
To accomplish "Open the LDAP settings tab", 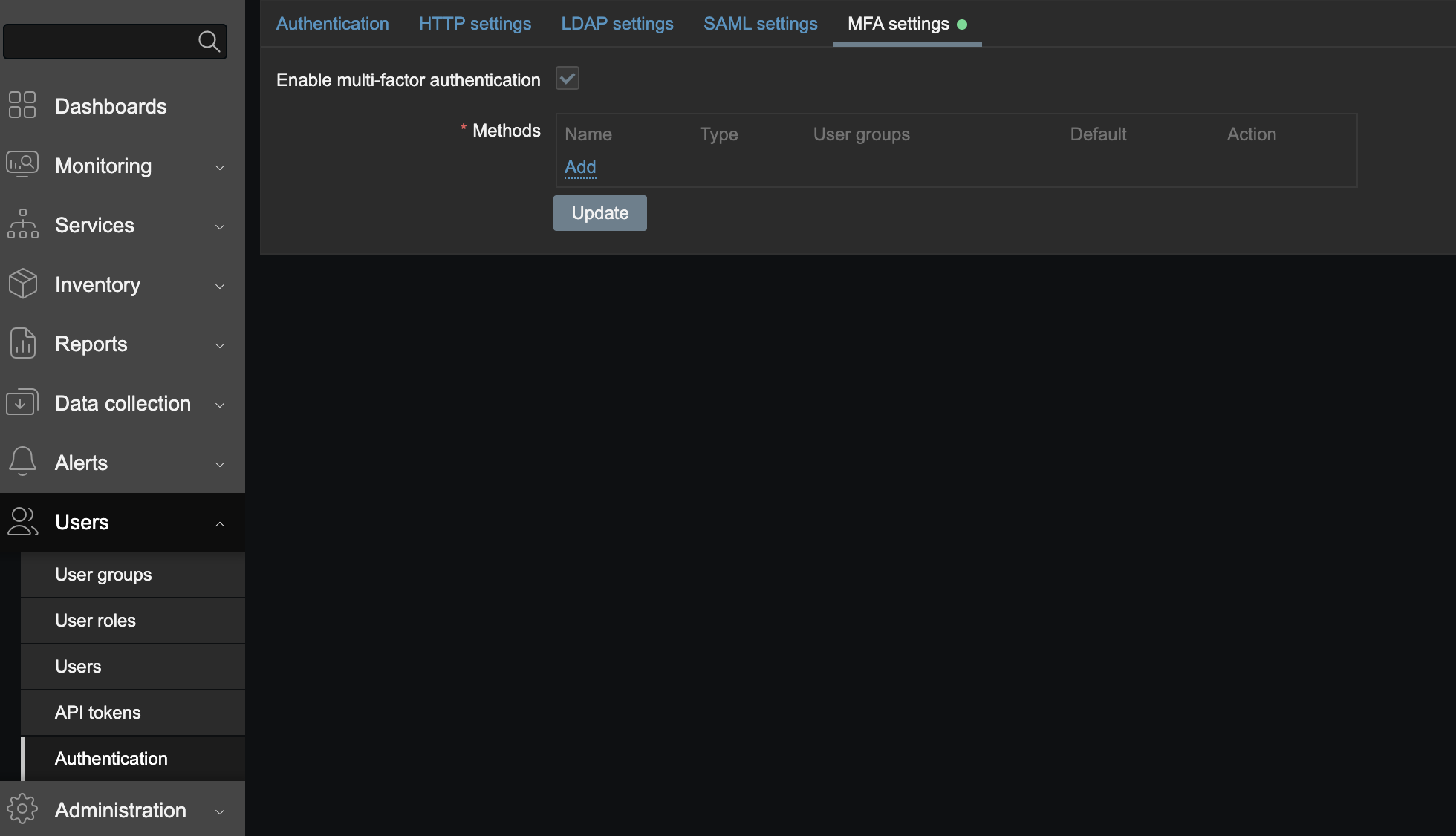I will tap(617, 24).
